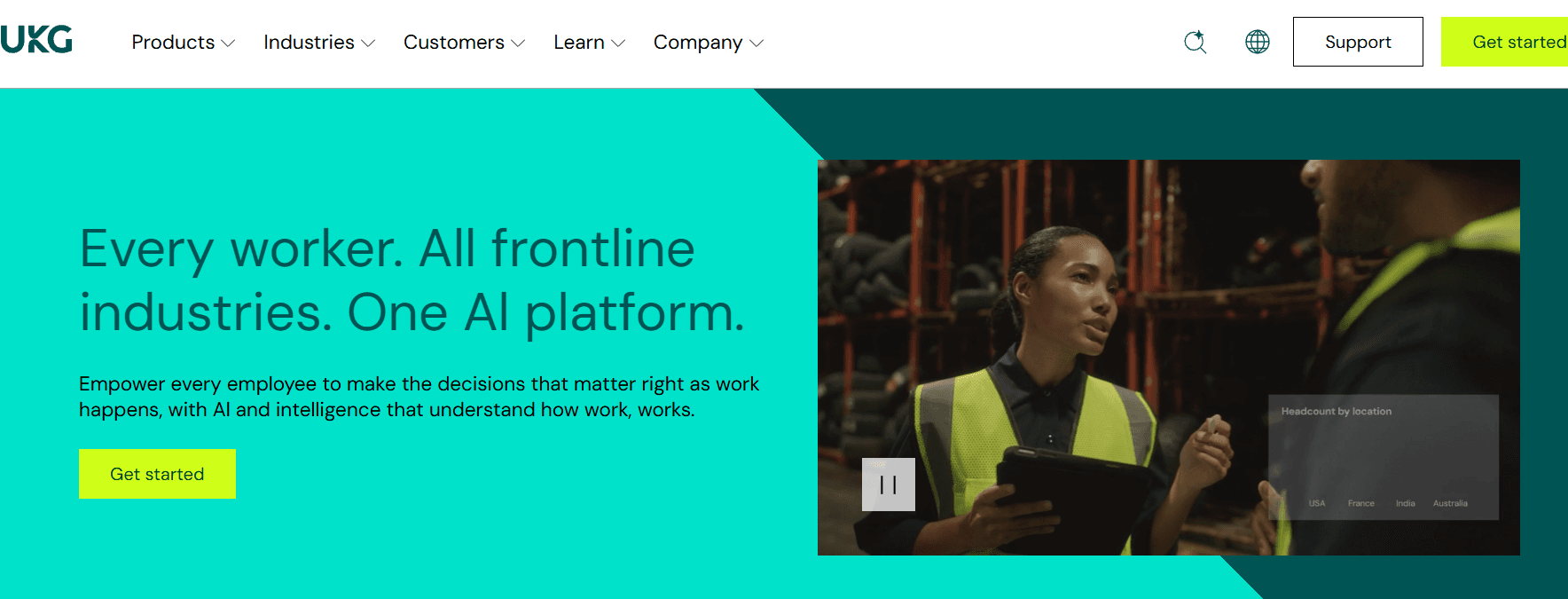Click the 'India' chart label
The image size is (1568, 599).
coord(1406,503)
